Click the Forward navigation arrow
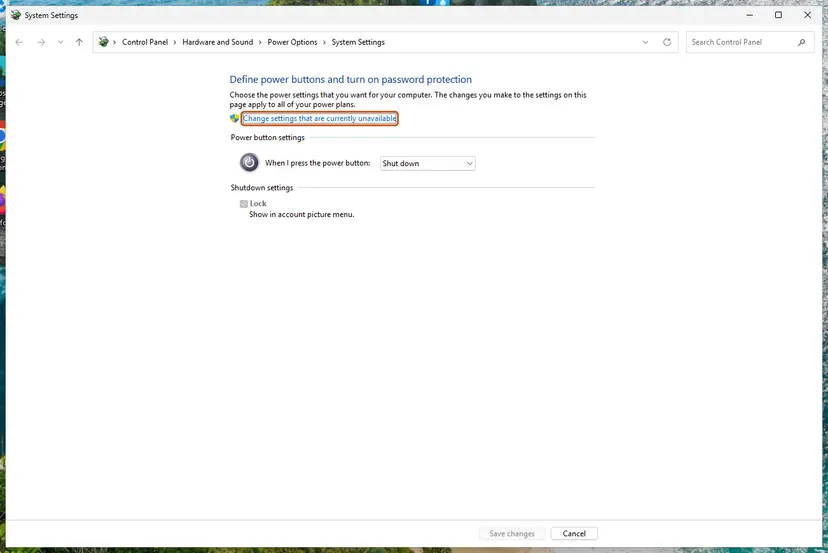The height and width of the screenshot is (553, 828). coord(41,42)
